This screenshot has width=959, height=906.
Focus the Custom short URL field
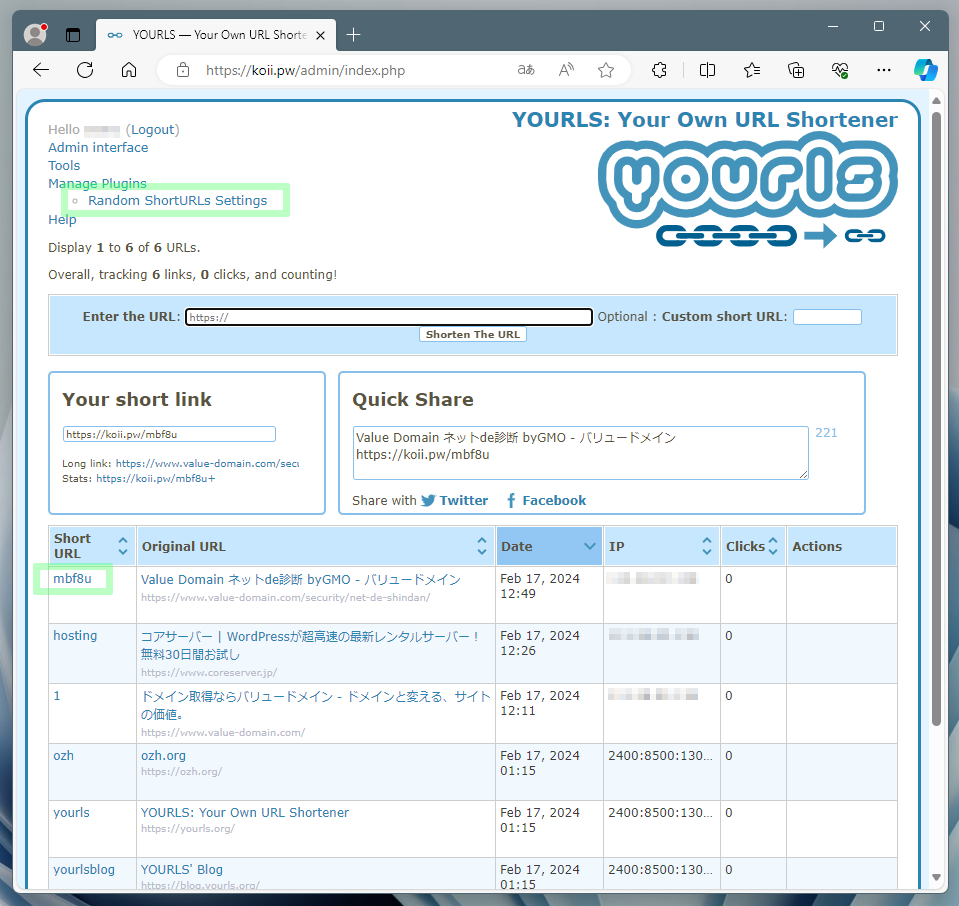[x=828, y=317]
